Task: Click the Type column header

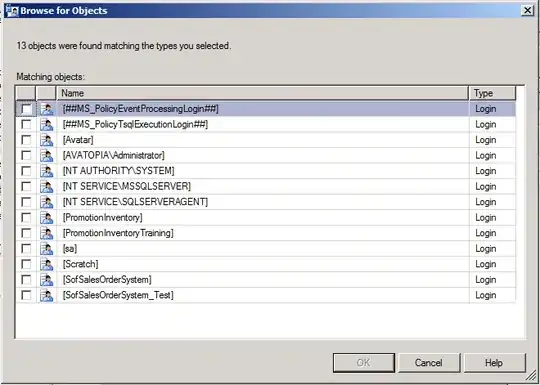Action: coord(492,93)
